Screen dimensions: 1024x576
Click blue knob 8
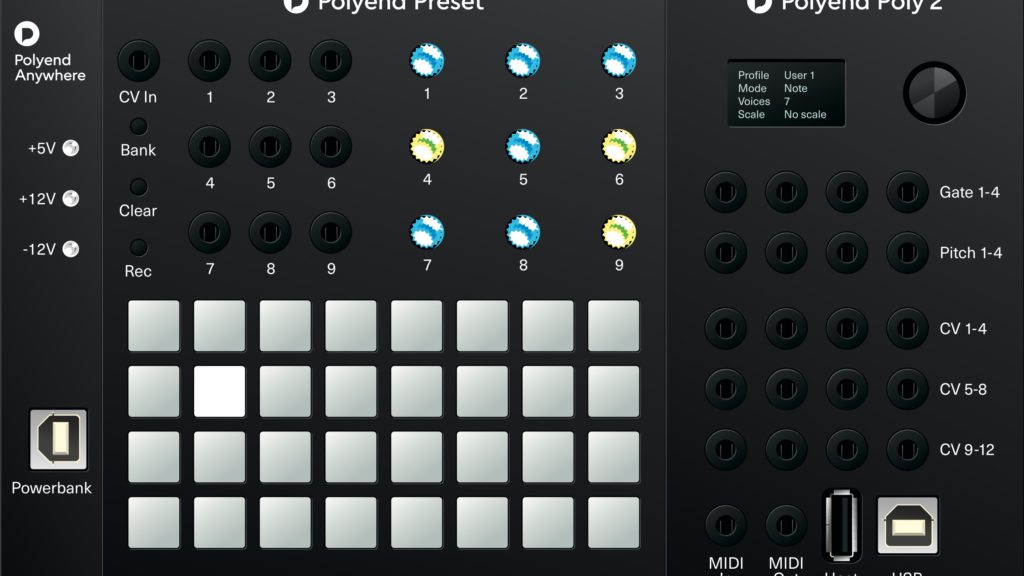point(523,232)
